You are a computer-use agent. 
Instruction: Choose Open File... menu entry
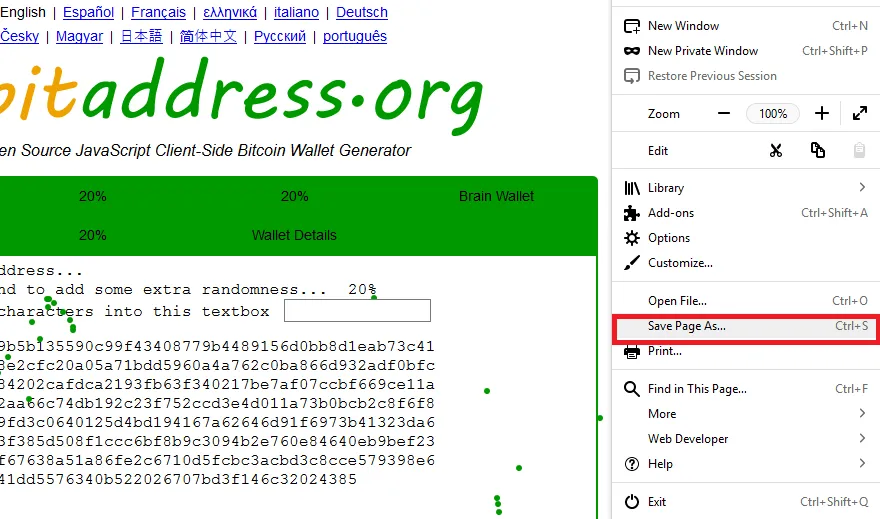coord(746,301)
